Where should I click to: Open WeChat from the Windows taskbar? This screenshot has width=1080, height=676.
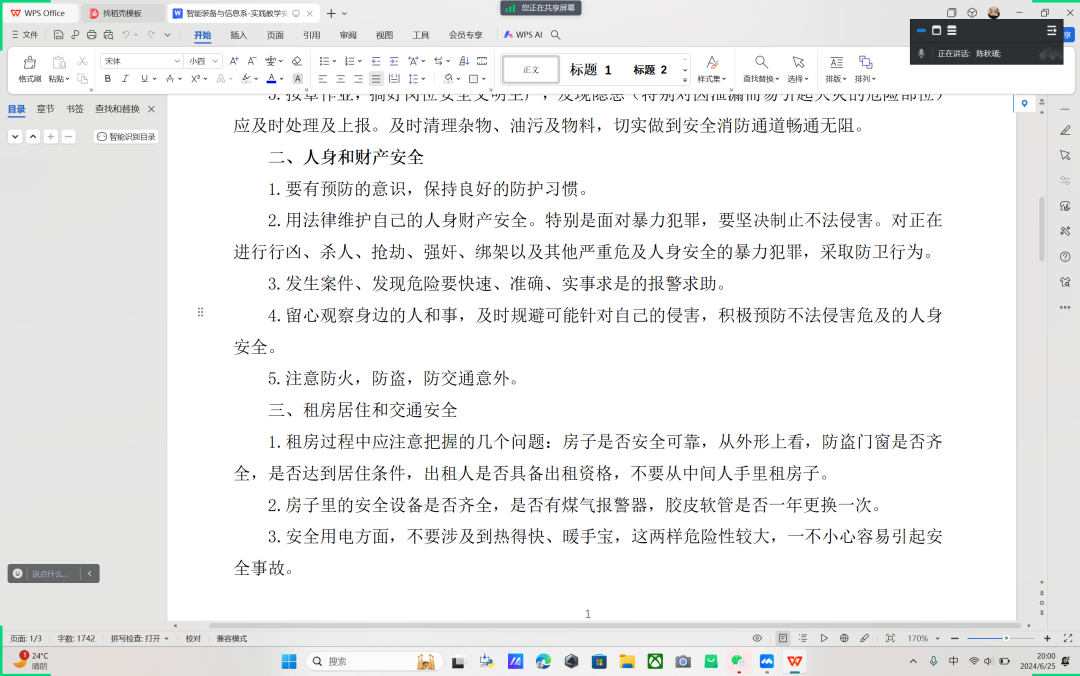tap(738, 661)
